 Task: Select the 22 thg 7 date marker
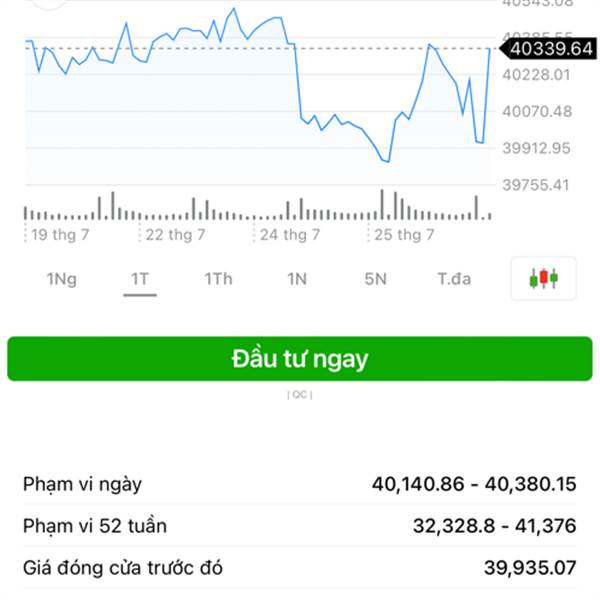click(x=175, y=235)
